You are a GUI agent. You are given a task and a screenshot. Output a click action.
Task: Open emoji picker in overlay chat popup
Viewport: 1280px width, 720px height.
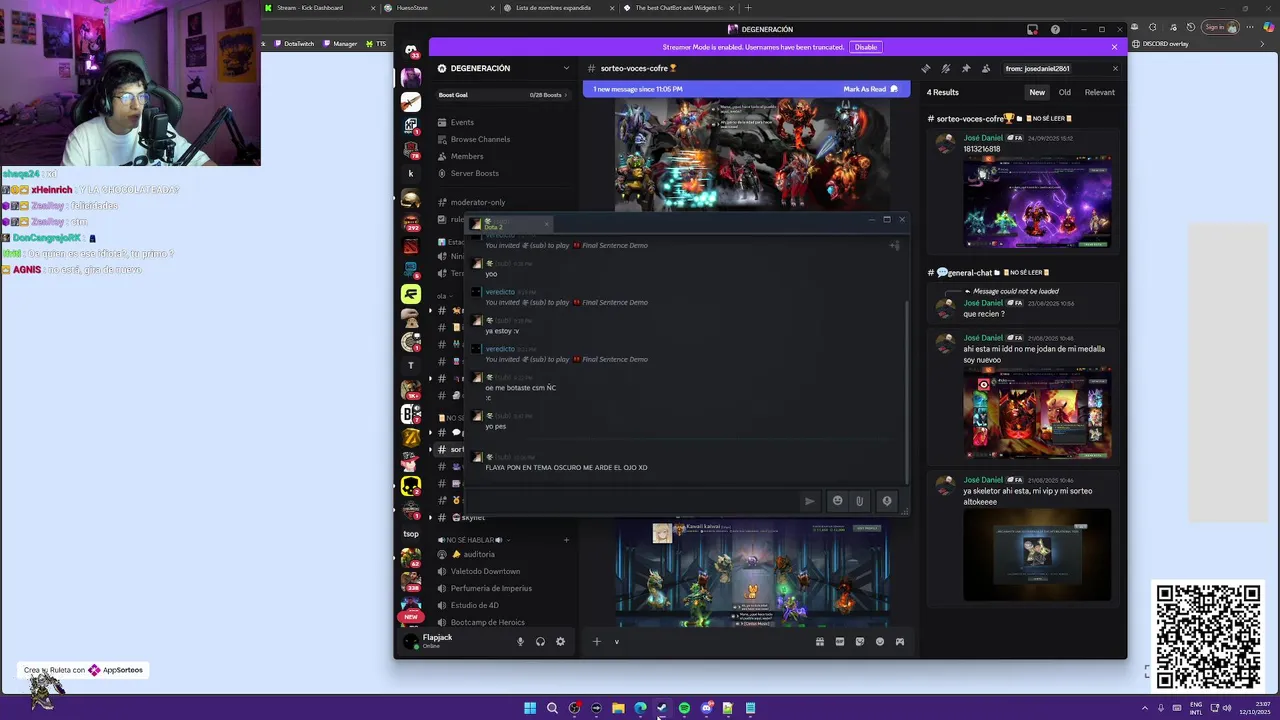(x=838, y=501)
